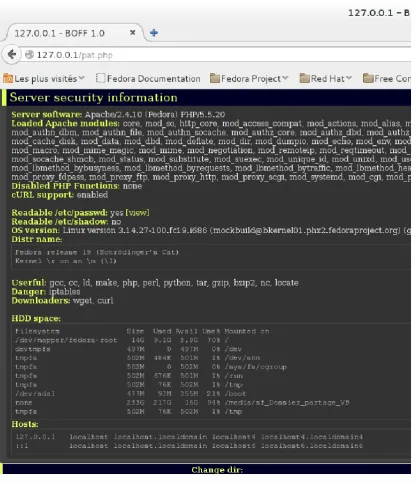Click Loaded Apache modules label
The width and height of the screenshot is (416, 484).
pos(65,124)
